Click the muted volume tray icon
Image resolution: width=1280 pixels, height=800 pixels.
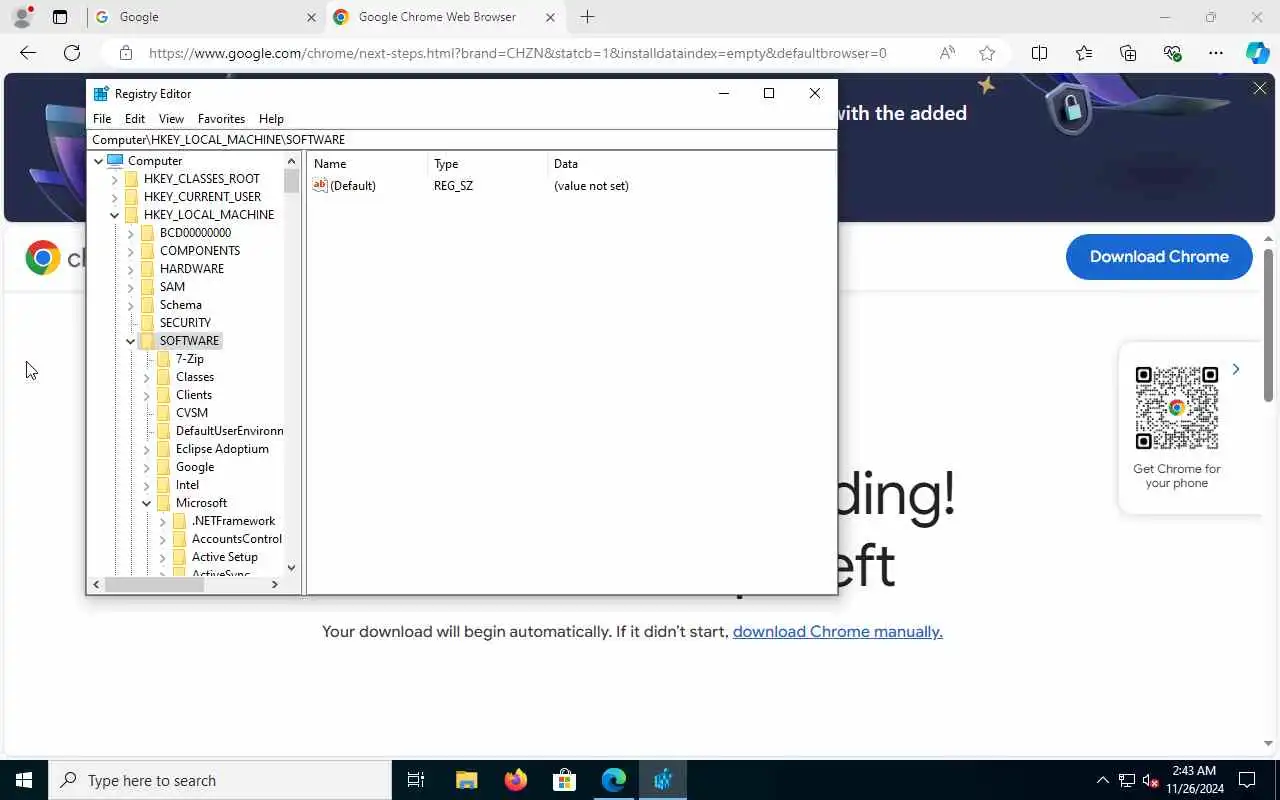click(1150, 780)
